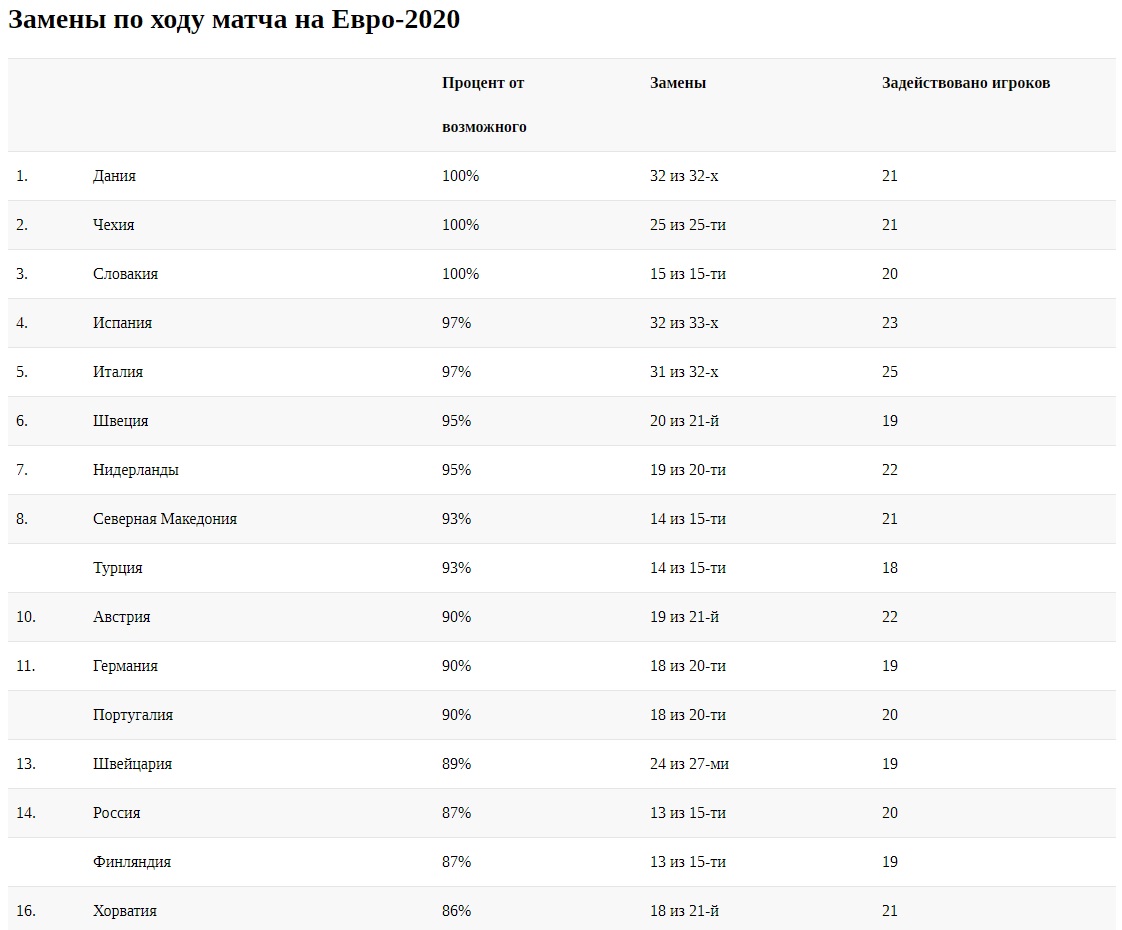Select the 'Финляндия' row name

coord(132,862)
